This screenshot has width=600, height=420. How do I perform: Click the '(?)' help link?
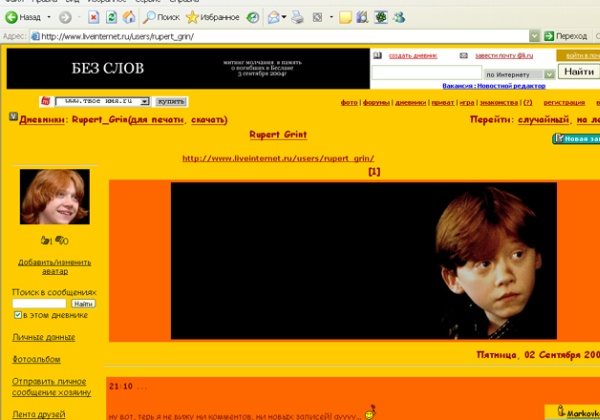[x=528, y=103]
